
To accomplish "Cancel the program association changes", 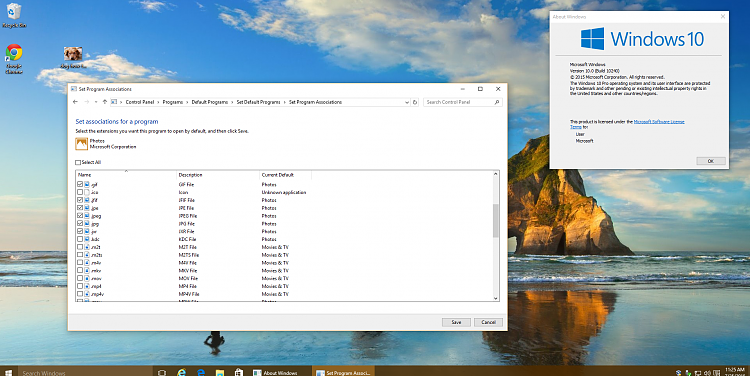I will point(488,322).
